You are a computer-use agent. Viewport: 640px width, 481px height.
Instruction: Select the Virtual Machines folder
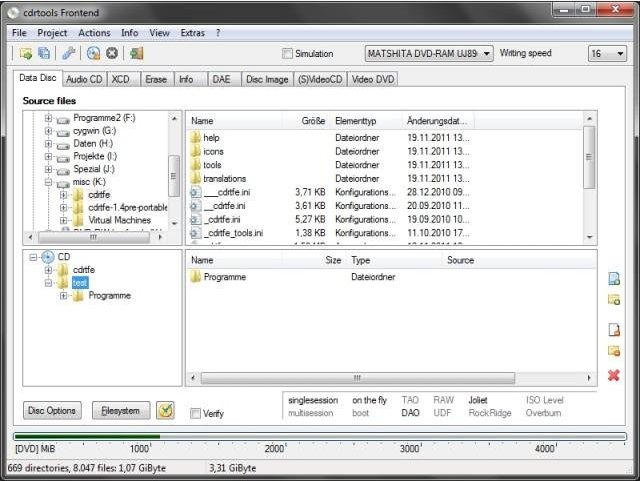pyautogui.click(x=120, y=220)
